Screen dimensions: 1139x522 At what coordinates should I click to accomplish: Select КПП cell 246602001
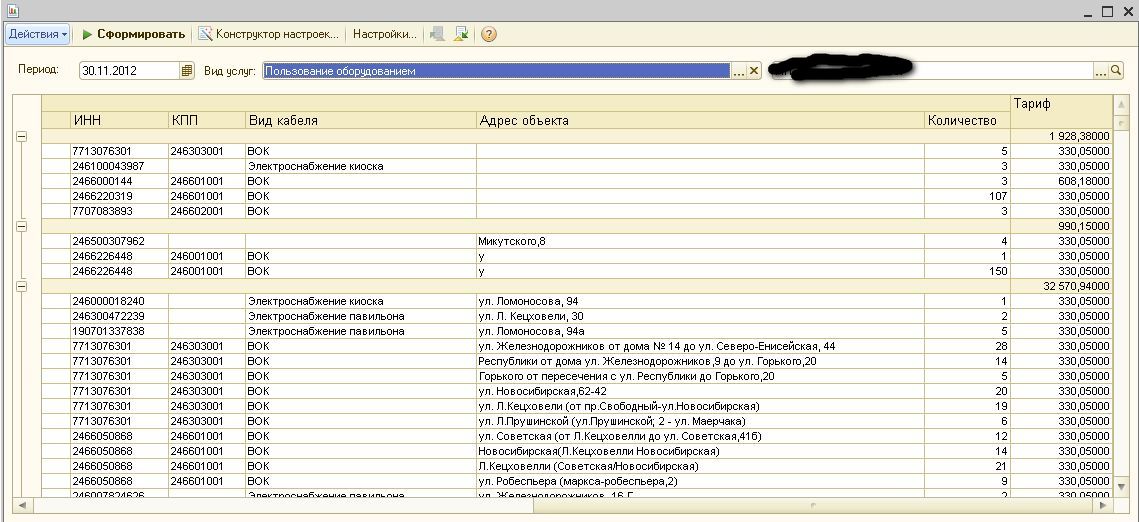pyautogui.click(x=207, y=211)
